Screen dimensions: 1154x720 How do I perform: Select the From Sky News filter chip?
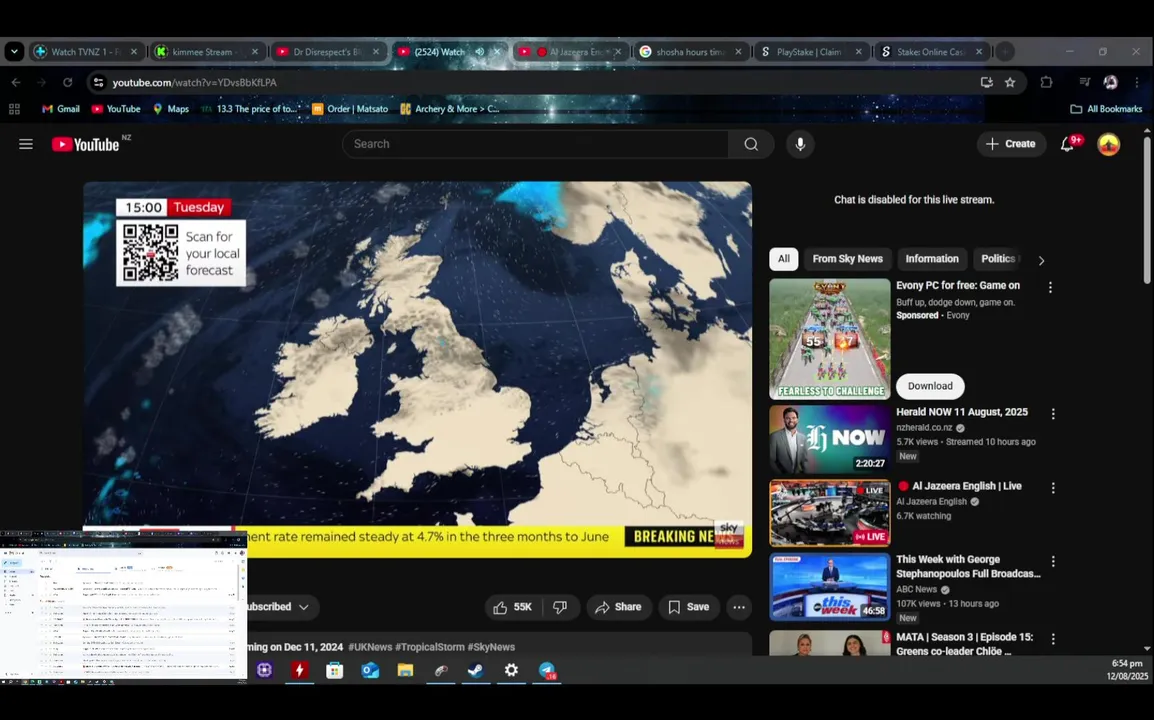pyautogui.click(x=847, y=259)
